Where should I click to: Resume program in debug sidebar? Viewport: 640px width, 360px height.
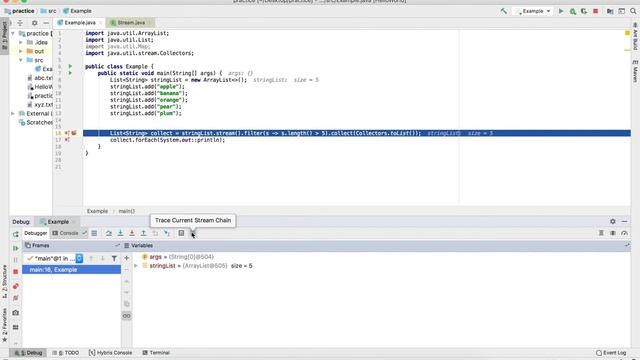tap(16, 248)
